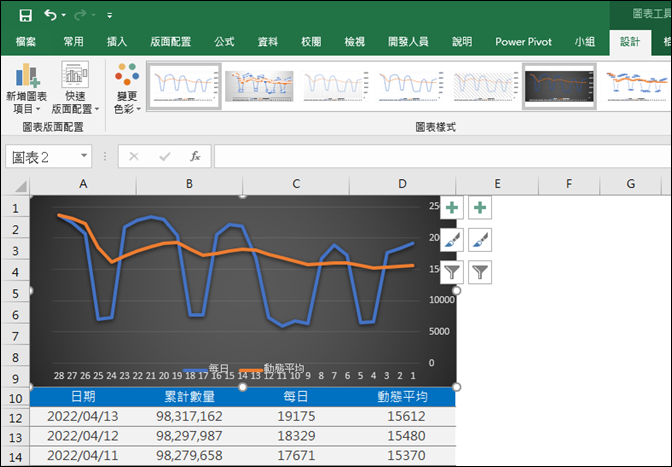This screenshot has width=672, height=467.
Task: Select row 10 header
Action: click(x=15, y=398)
